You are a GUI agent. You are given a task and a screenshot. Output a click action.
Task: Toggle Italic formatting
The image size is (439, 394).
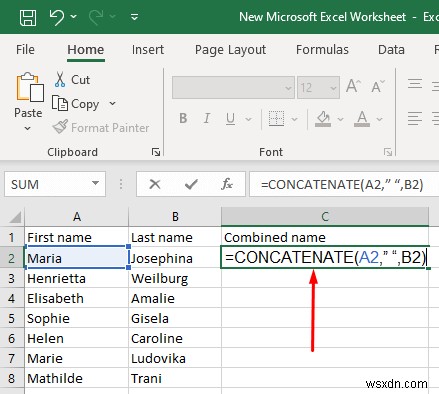[x=207, y=118]
